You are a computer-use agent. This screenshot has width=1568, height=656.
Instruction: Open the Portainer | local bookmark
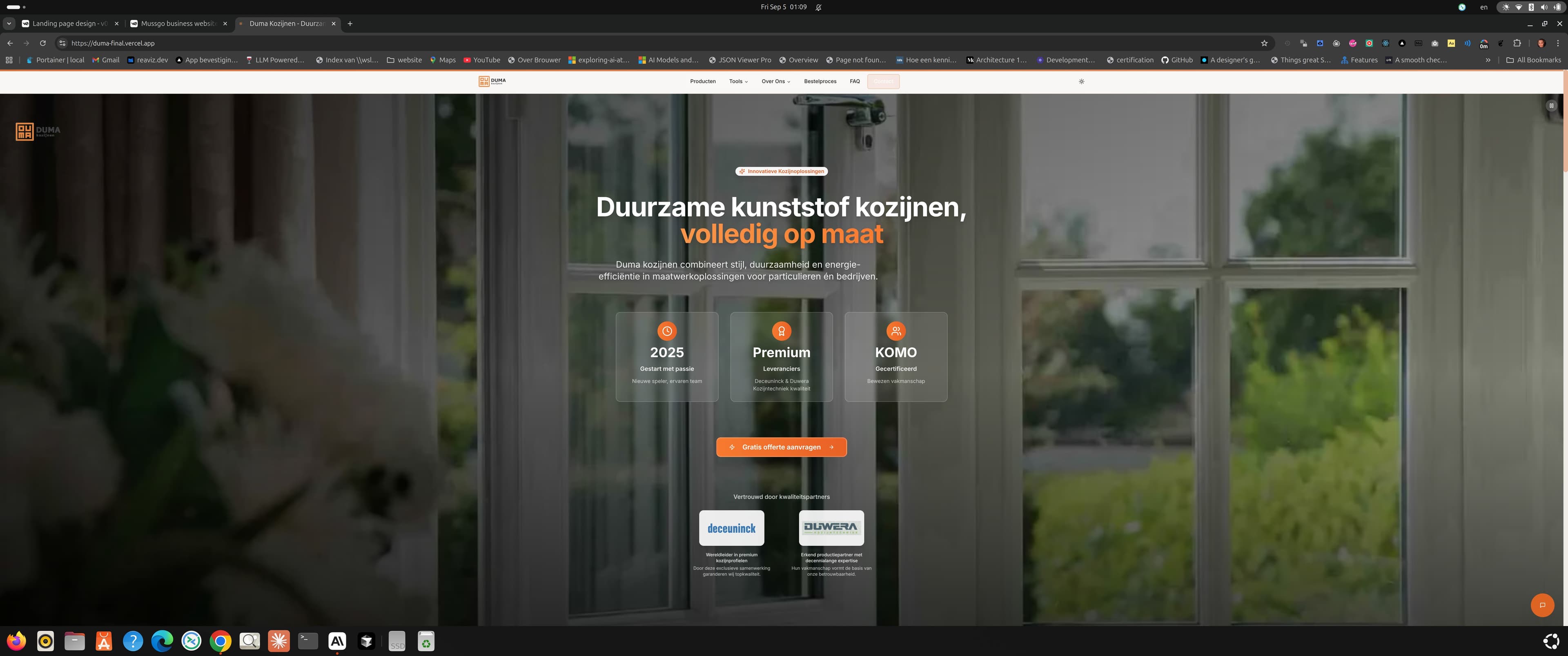pyautogui.click(x=55, y=60)
